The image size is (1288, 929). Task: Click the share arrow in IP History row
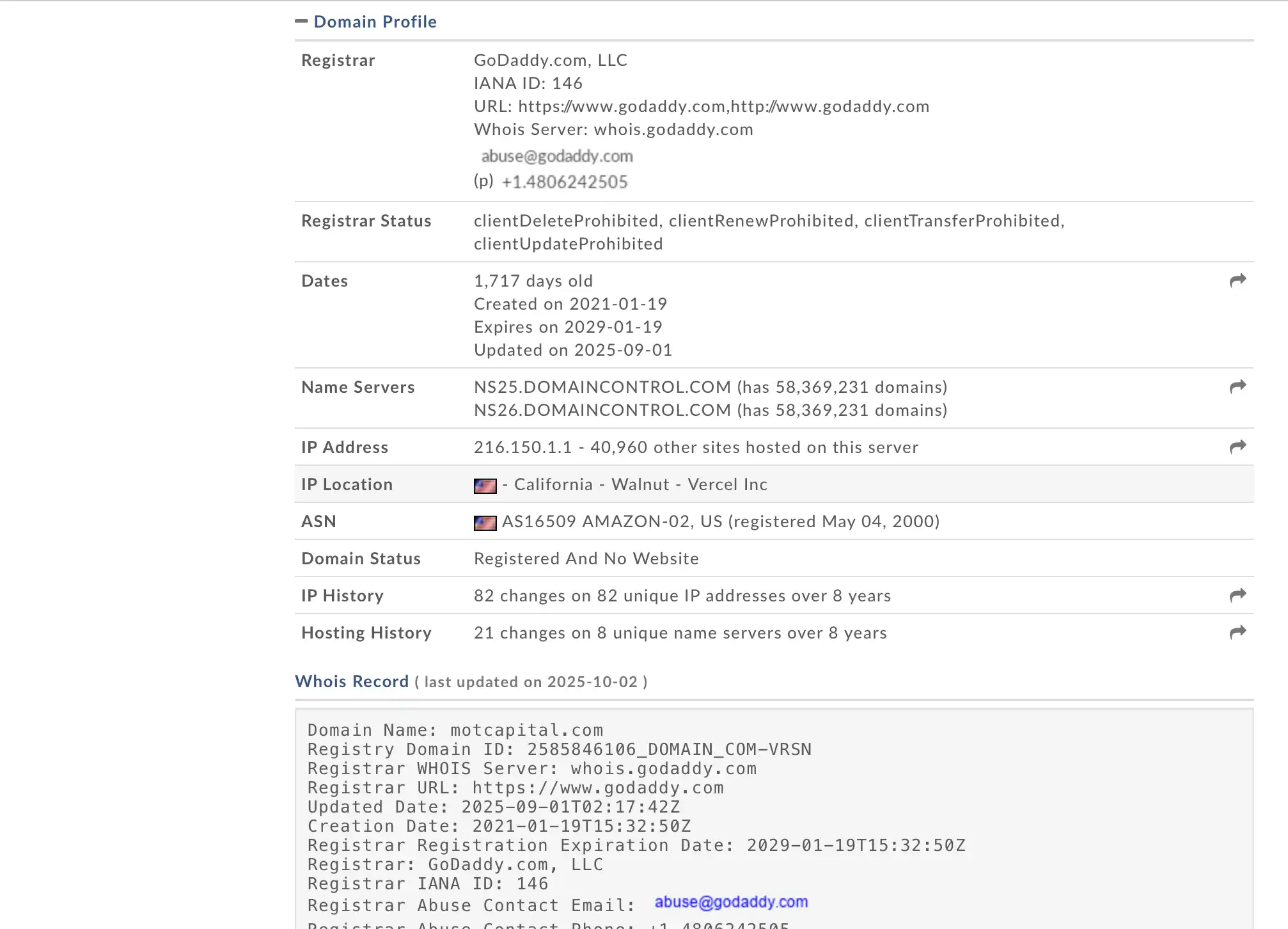pos(1237,595)
